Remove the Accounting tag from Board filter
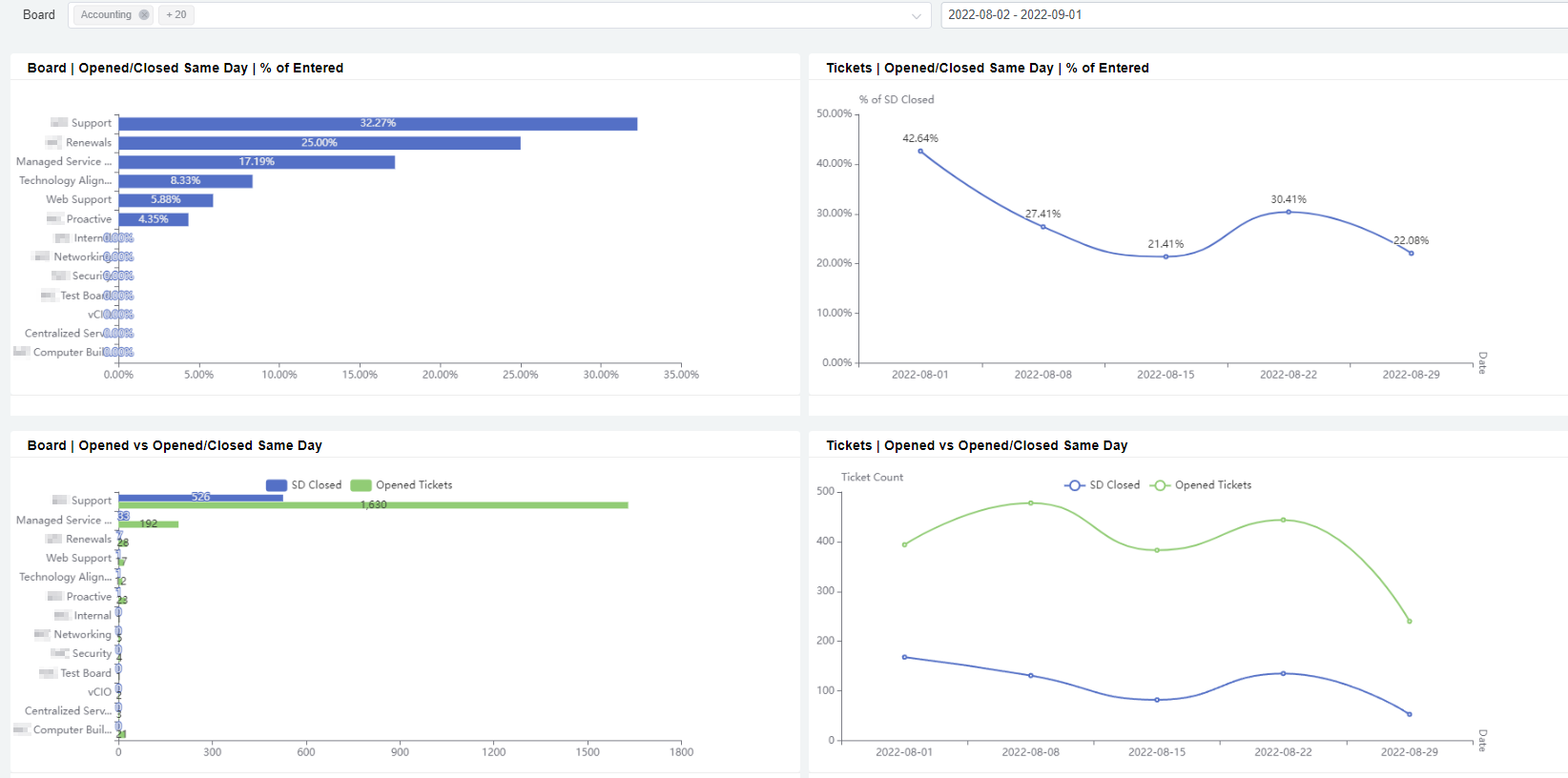The image size is (1568, 778). click(144, 15)
